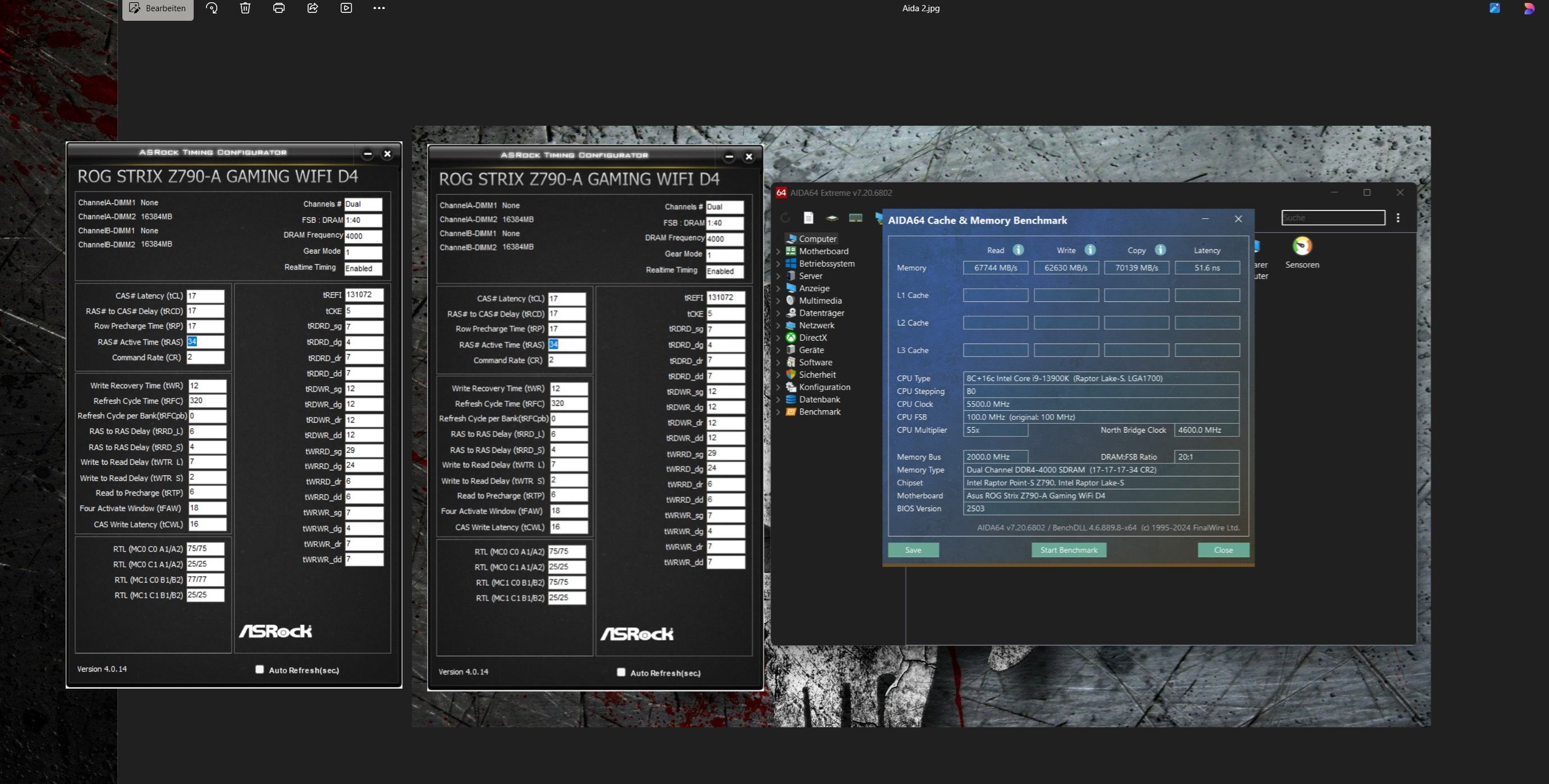The height and width of the screenshot is (784, 1549).
Task: Expand the Geräte tree node arrow
Action: (x=779, y=350)
